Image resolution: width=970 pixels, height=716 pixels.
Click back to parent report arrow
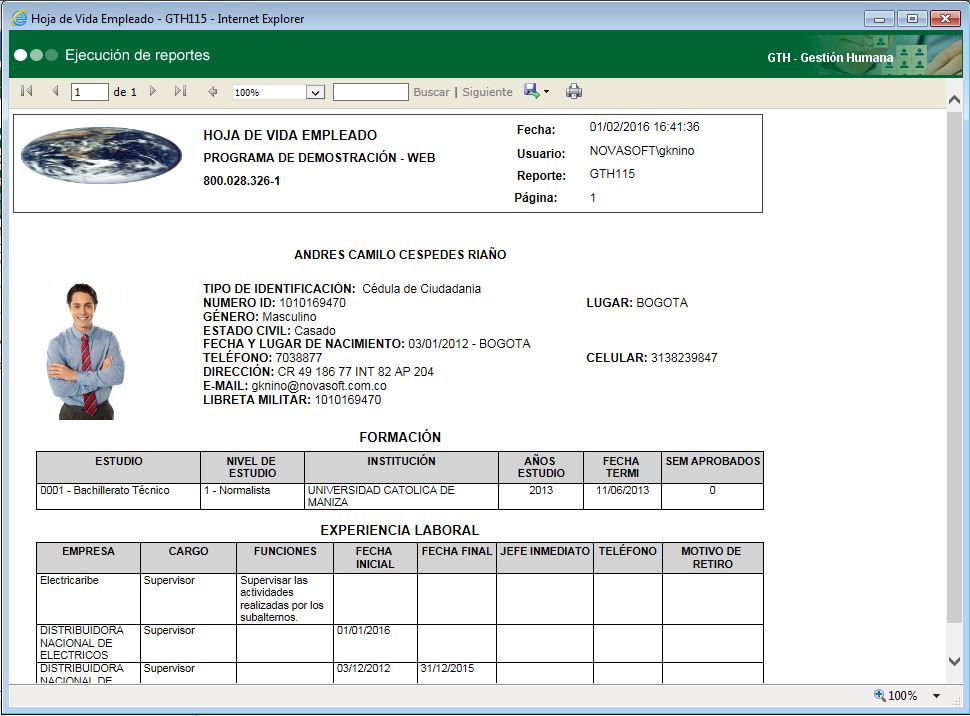pyautogui.click(x=212, y=92)
